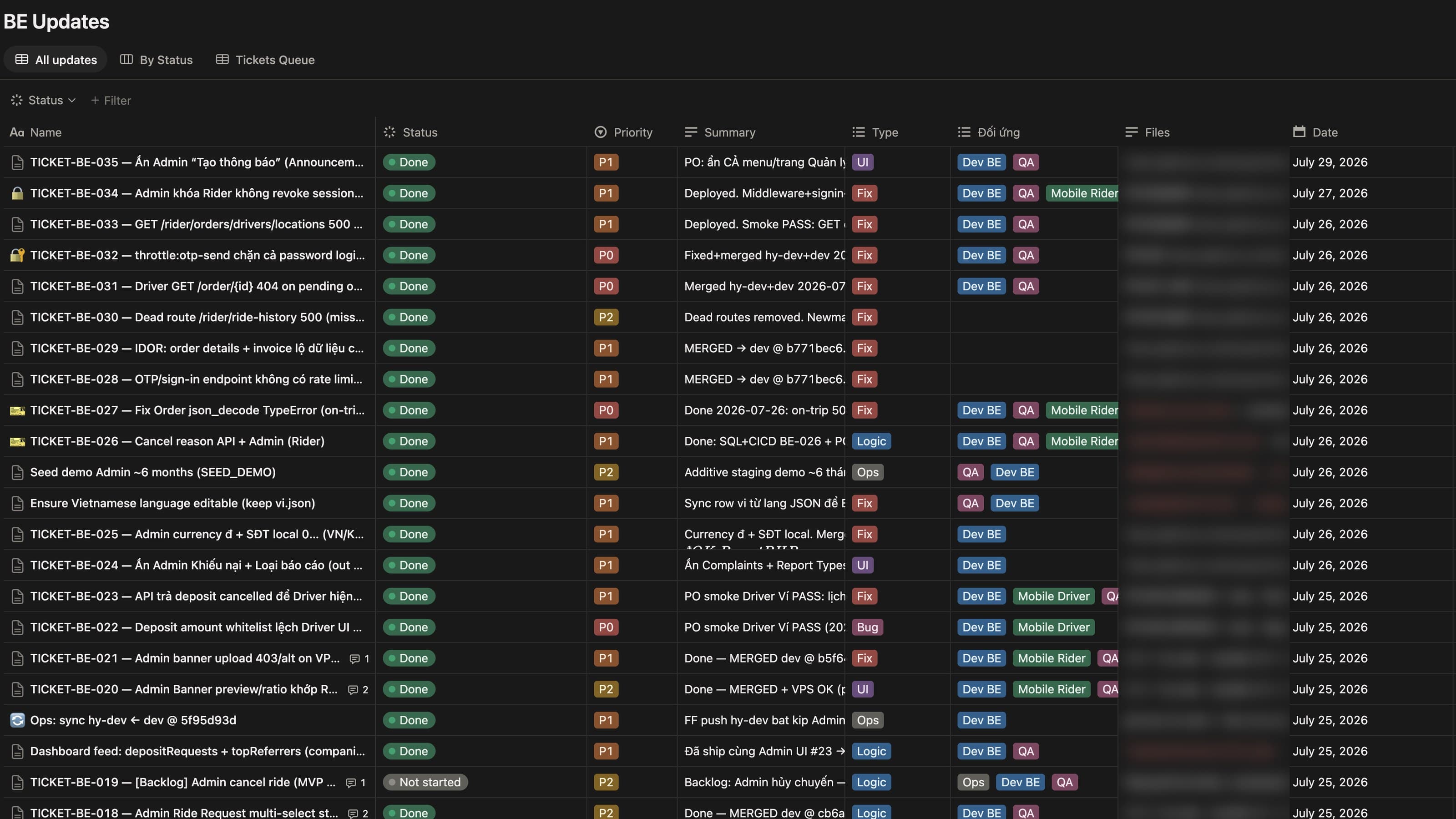This screenshot has height=819, width=1456.
Task: Click the Status column header icon
Action: click(x=389, y=132)
